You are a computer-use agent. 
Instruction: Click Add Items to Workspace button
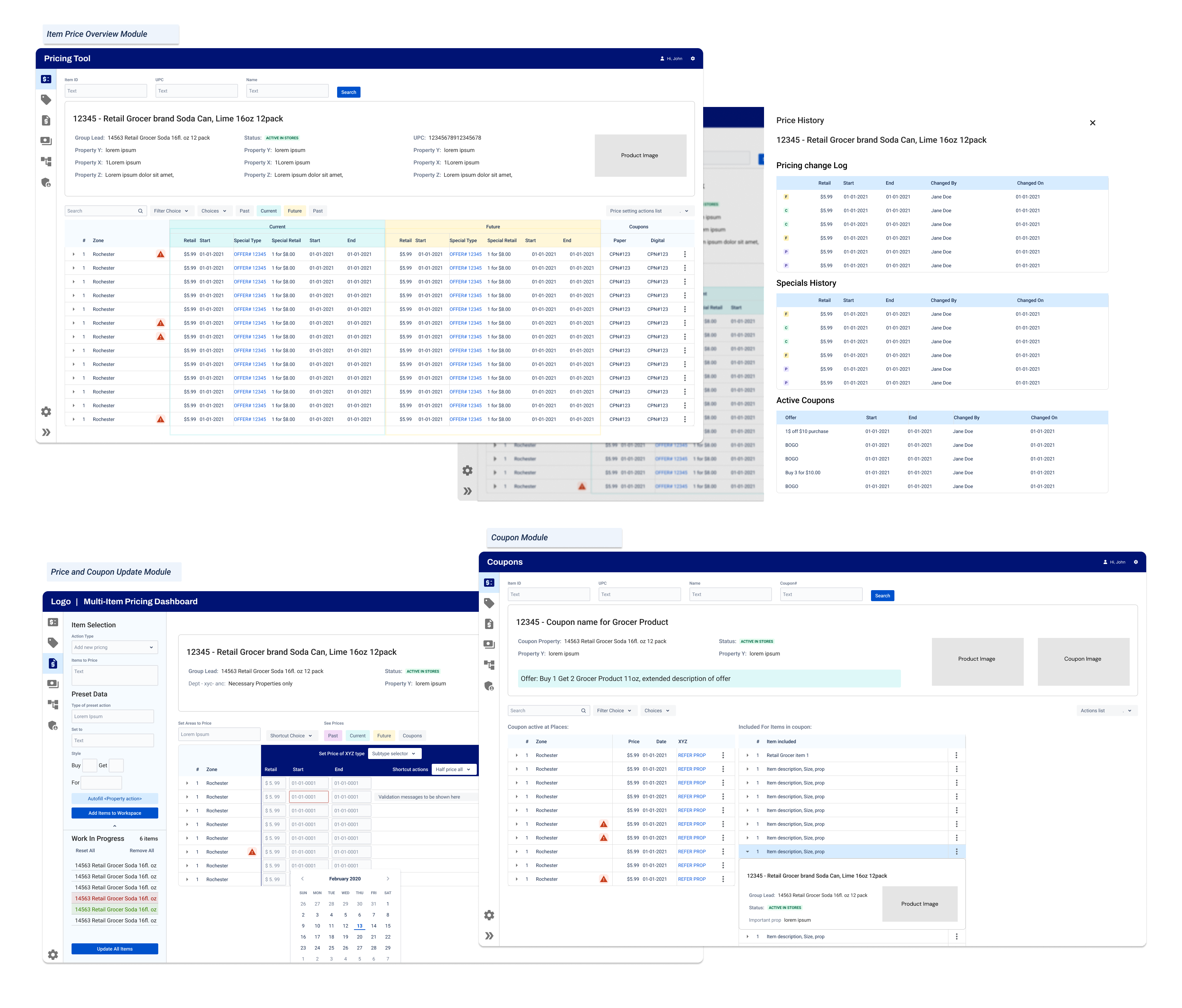point(115,813)
